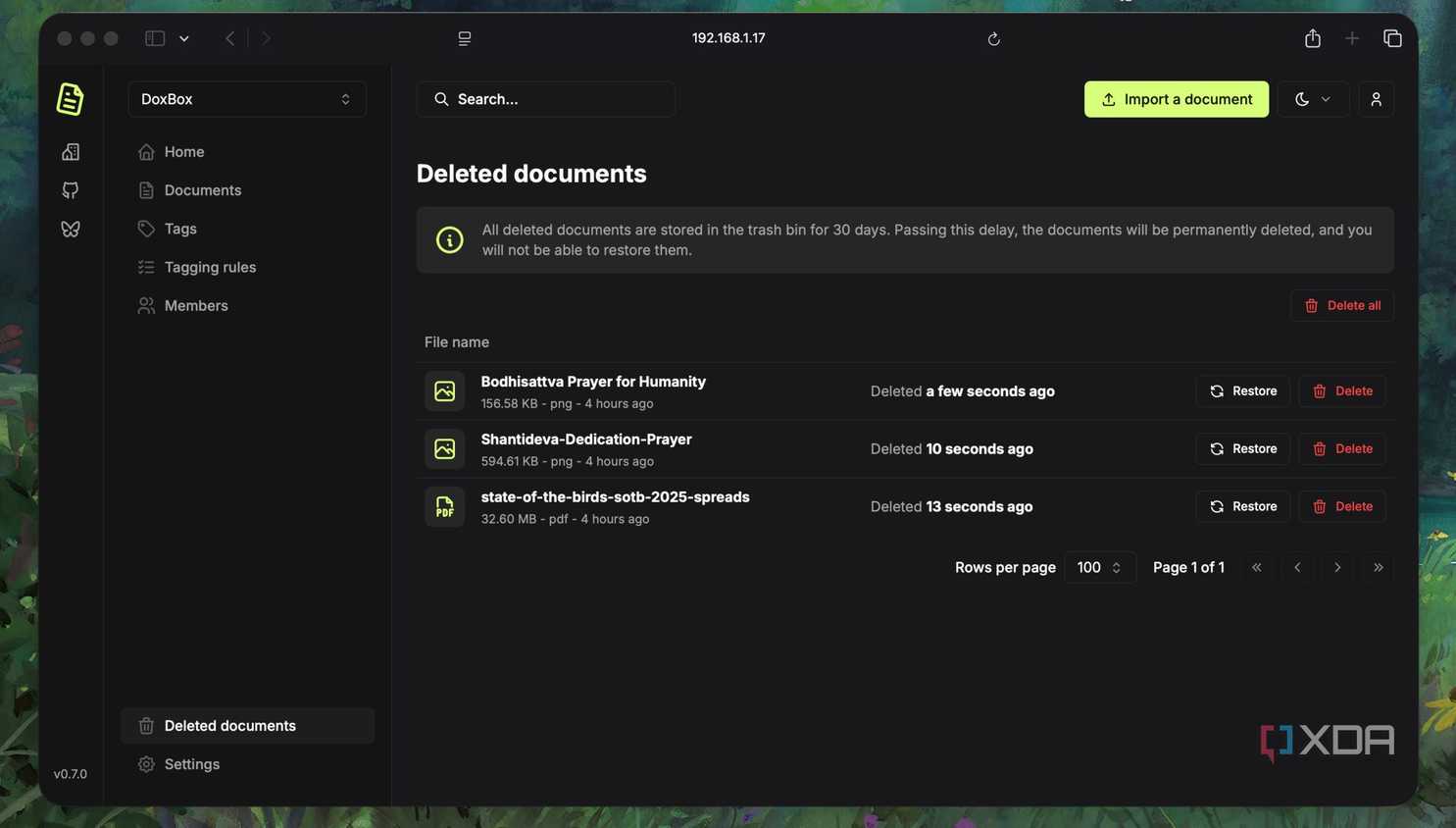Permanently delete Bodhisattva Prayer for Humanity
The width and height of the screenshot is (1456, 828).
[x=1342, y=390]
